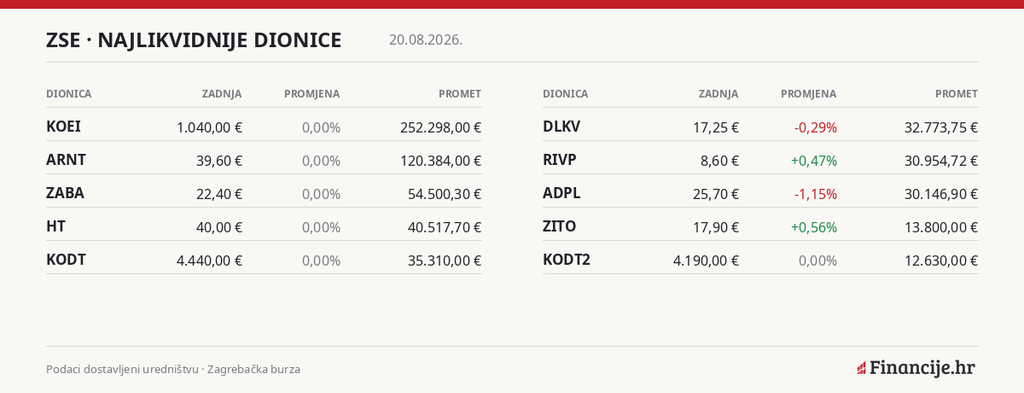Open the ZITO stock ticker

tap(560, 226)
